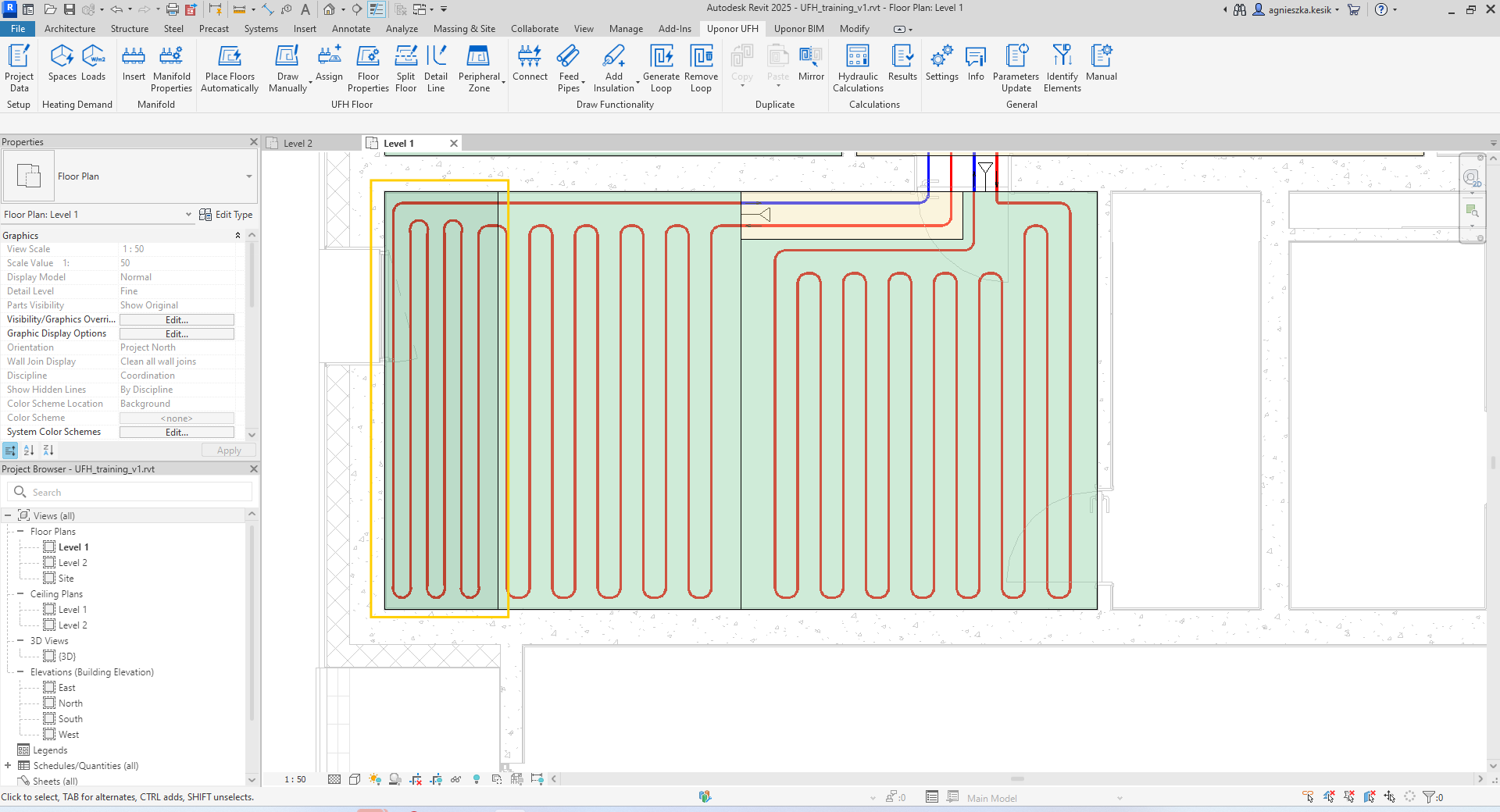Toggle Select Links in status bar
Image resolution: width=1500 pixels, height=812 pixels.
(x=1309, y=797)
